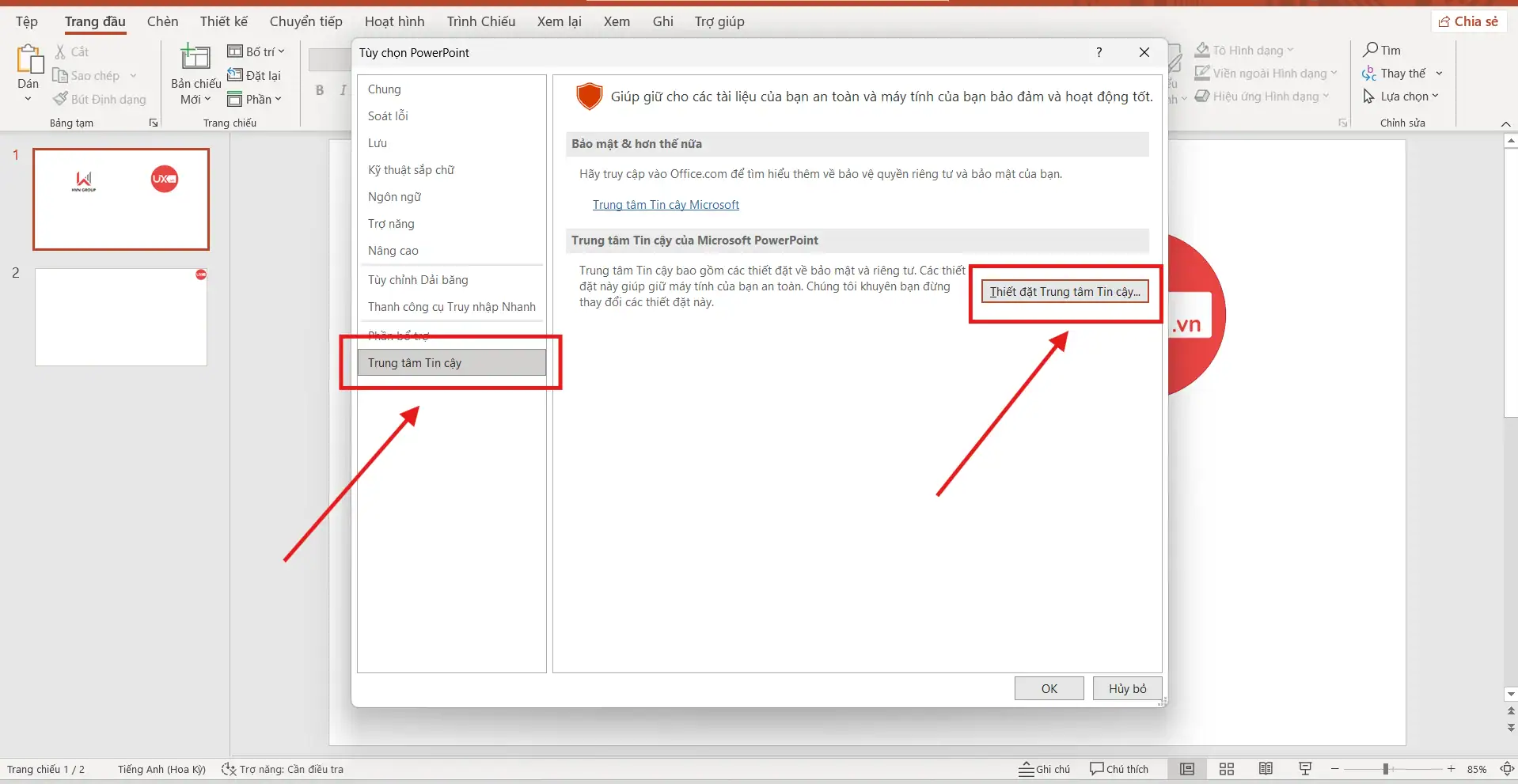
Task: Click the help question mark in dialog
Action: [1099, 52]
